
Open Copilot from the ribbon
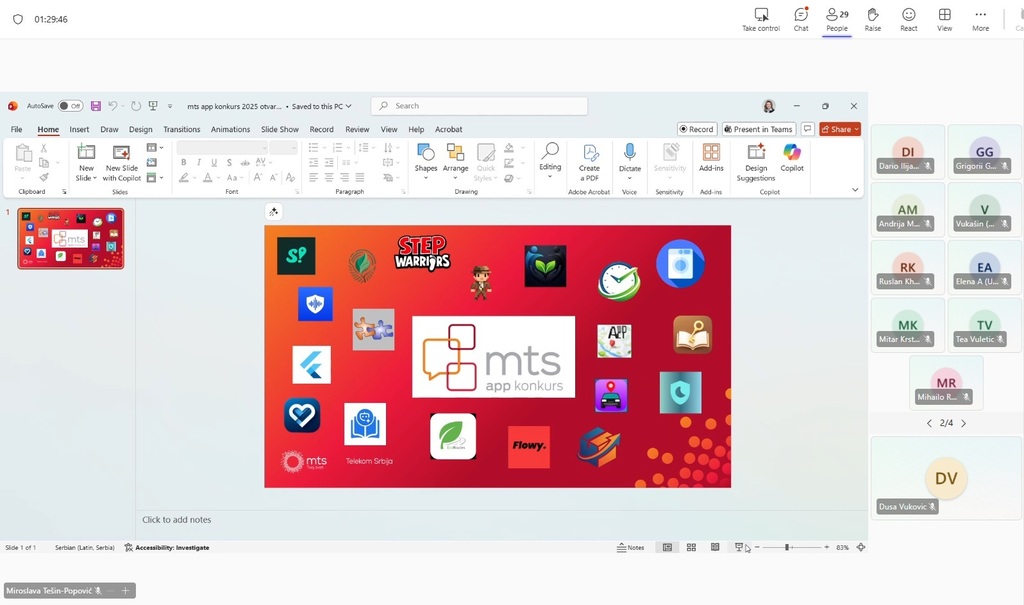792,157
